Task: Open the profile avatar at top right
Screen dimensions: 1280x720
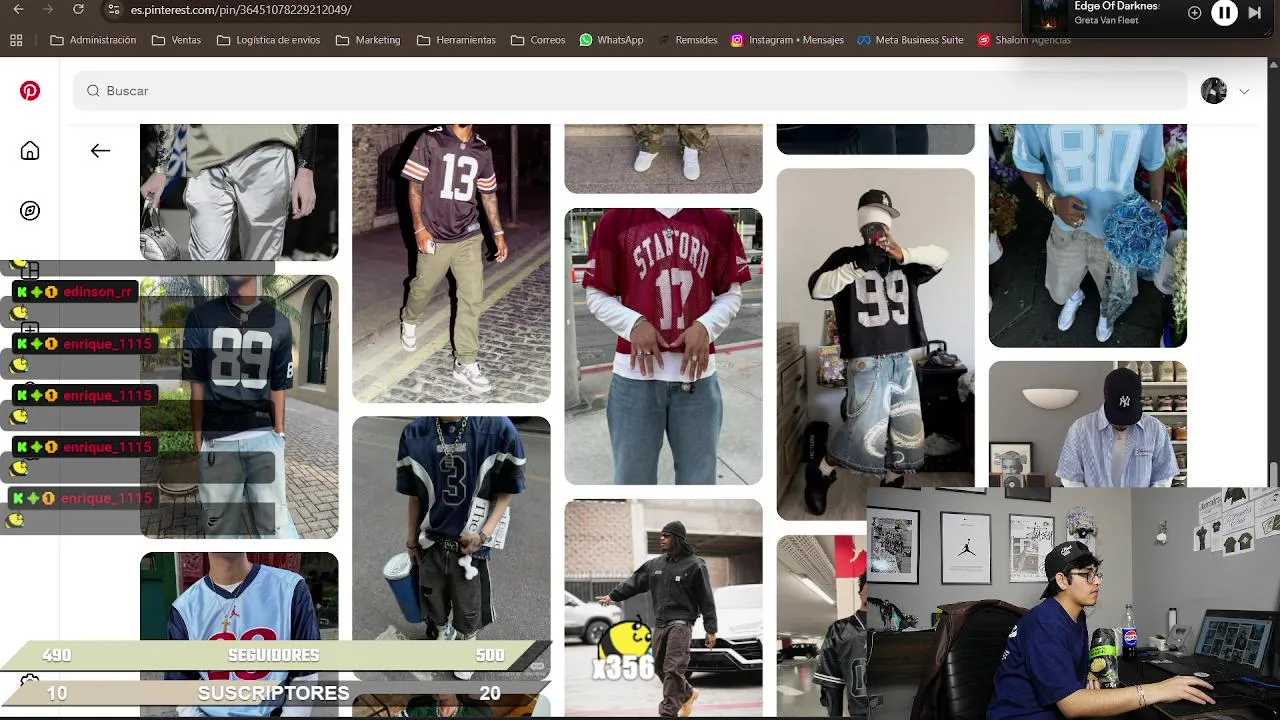Action: point(1213,91)
